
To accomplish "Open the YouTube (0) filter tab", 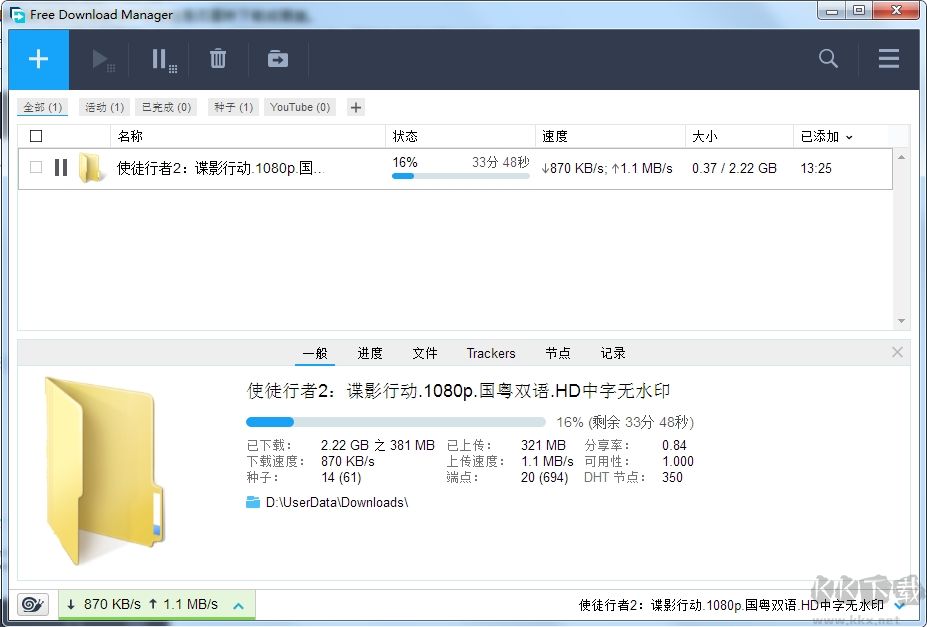I will pos(299,106).
